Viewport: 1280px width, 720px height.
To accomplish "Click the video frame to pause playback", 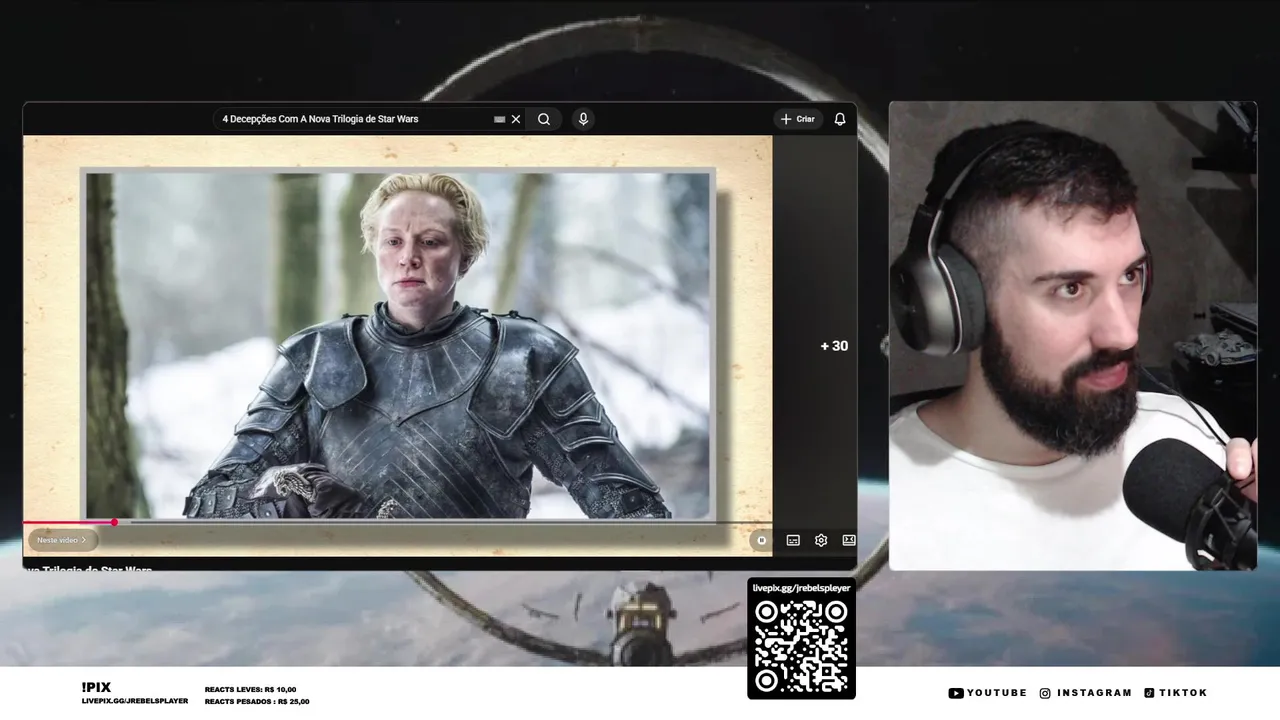I will coord(398,345).
